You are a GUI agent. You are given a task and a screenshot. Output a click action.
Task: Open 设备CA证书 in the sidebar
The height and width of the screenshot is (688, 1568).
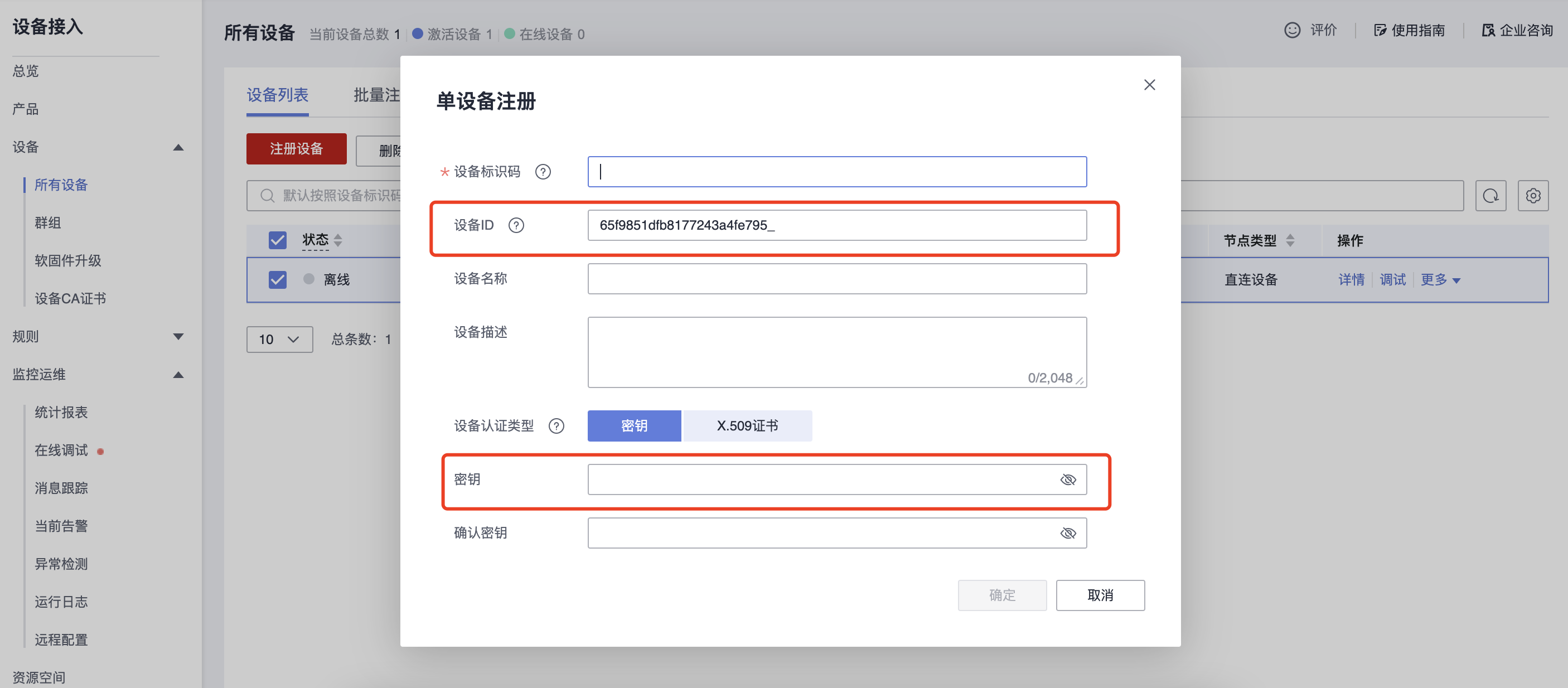click(70, 299)
